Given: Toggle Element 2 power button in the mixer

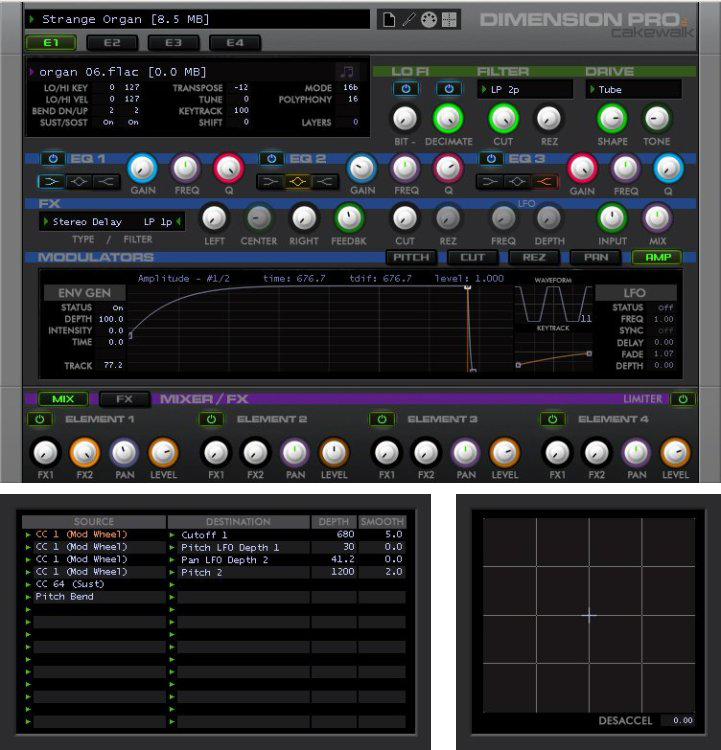Looking at the screenshot, I should pos(211,419).
